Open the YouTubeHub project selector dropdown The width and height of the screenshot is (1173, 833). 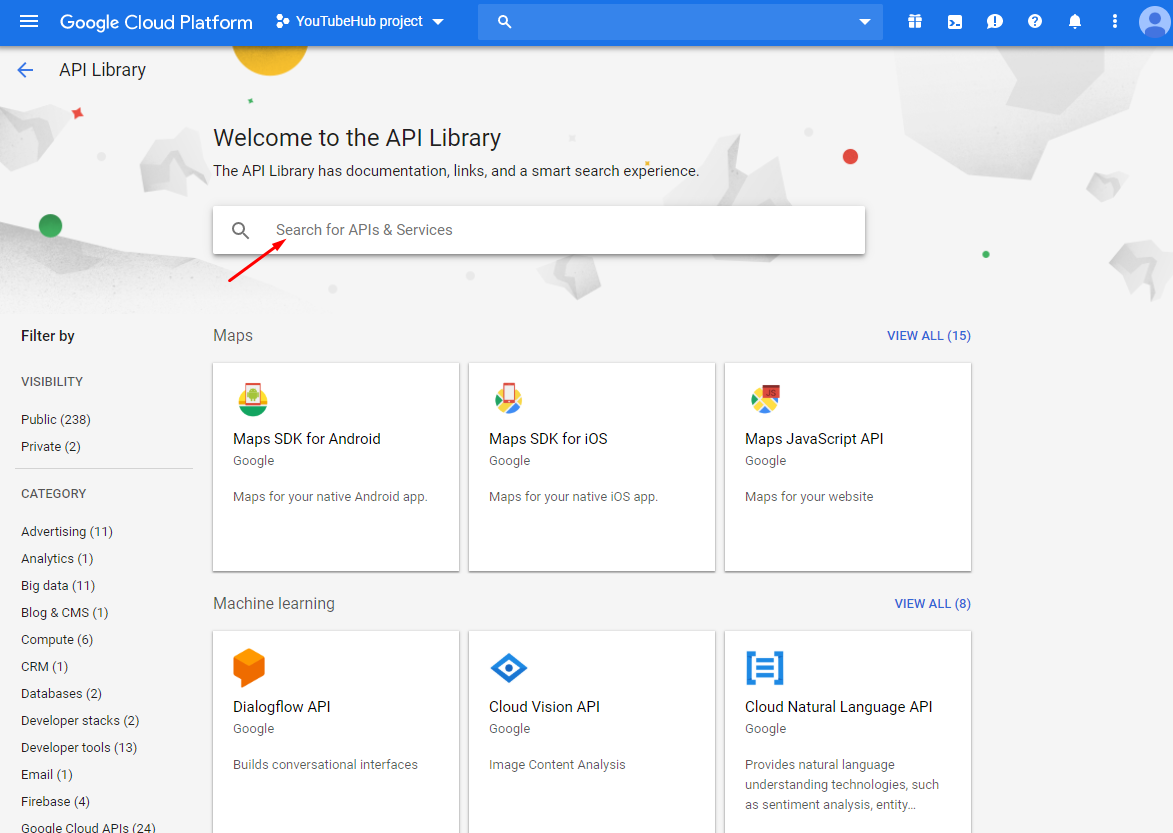coord(360,20)
